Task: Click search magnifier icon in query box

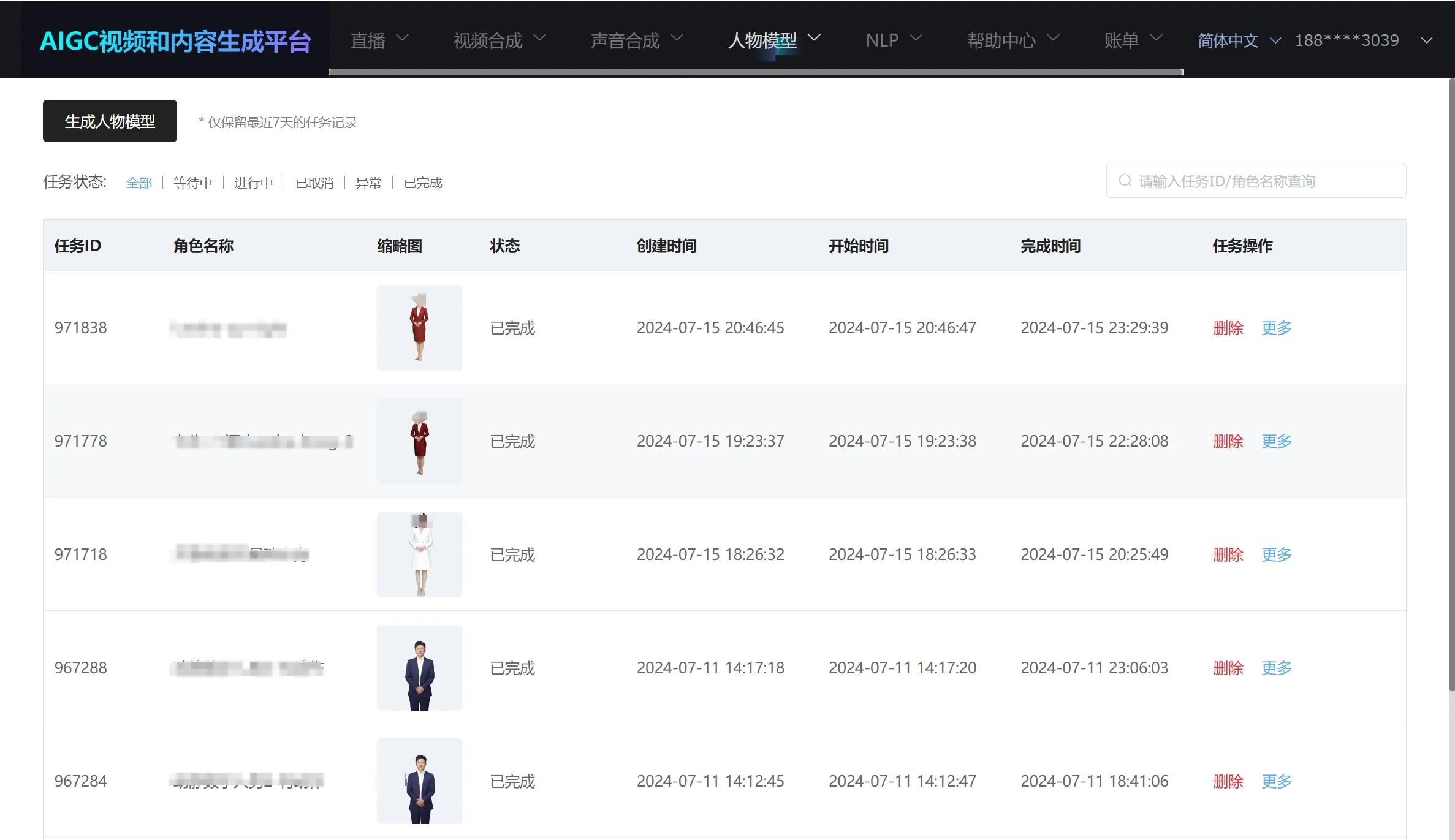Action: (x=1125, y=181)
